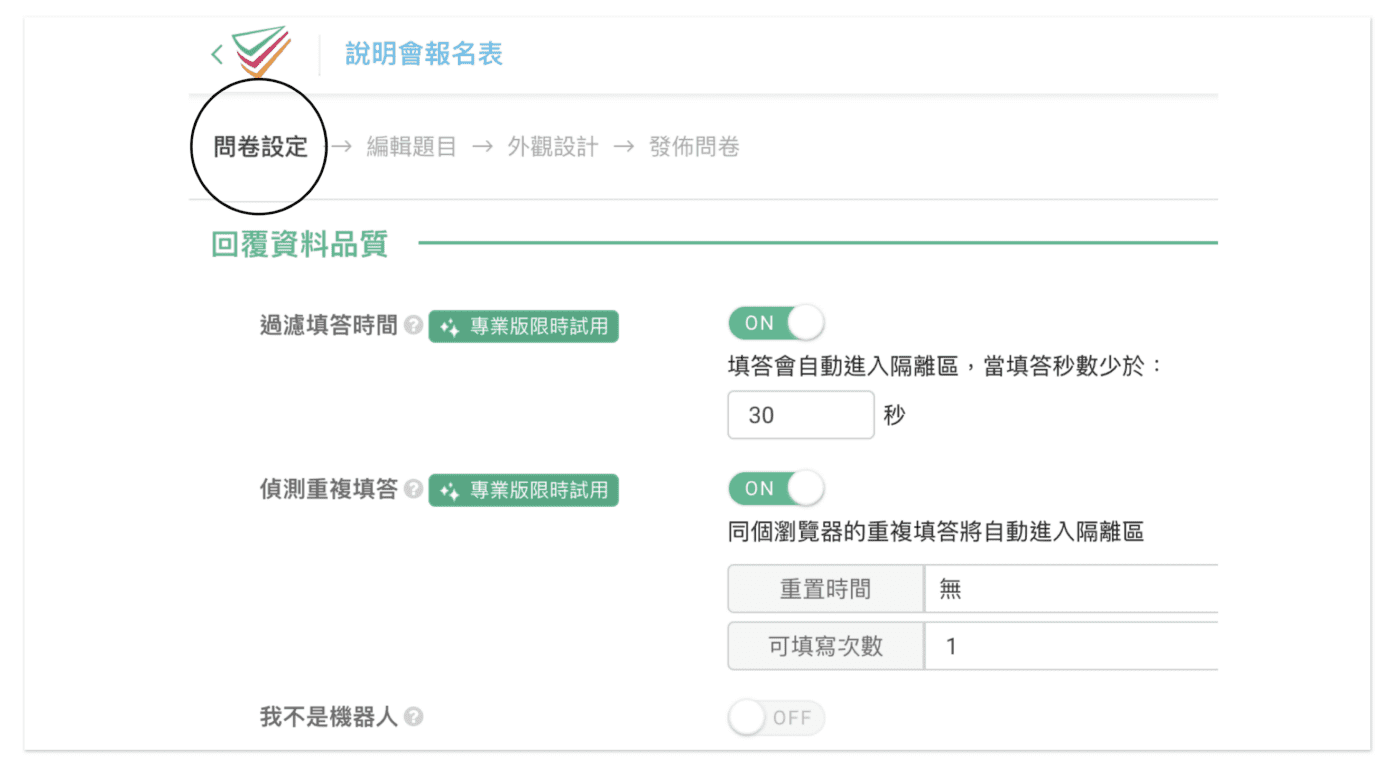Click the 說明會報名表 survey title
The height and width of the screenshot is (767, 1400).
pos(424,53)
